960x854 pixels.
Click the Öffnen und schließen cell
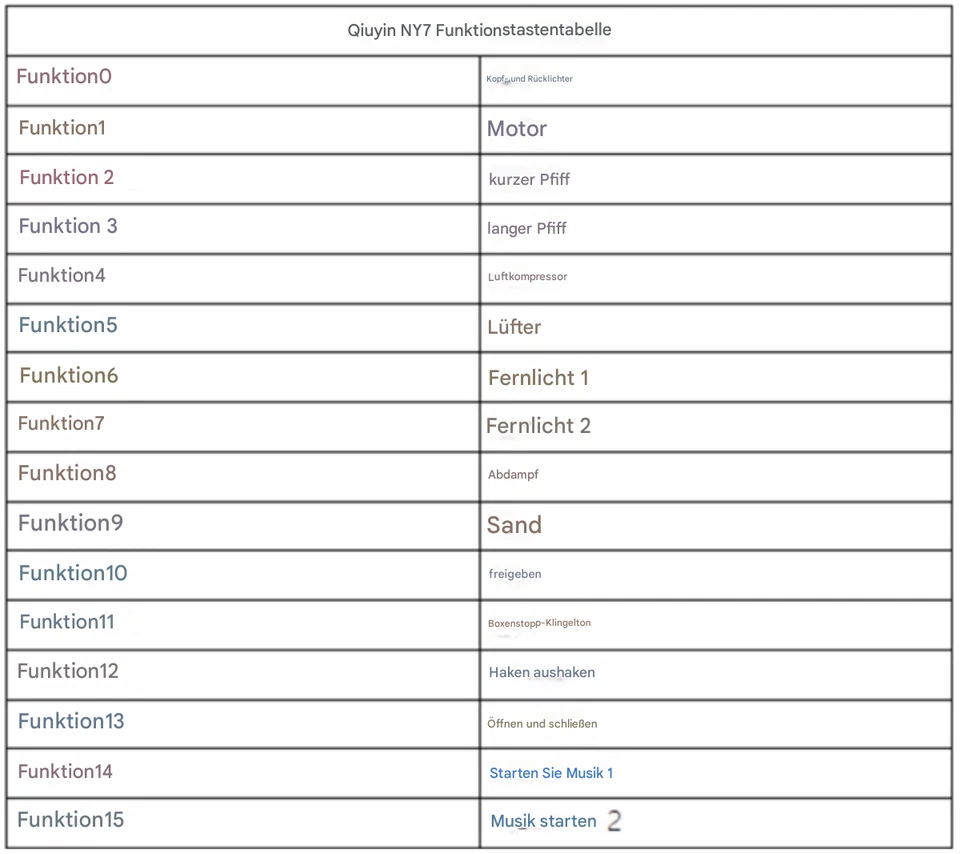coord(542,723)
